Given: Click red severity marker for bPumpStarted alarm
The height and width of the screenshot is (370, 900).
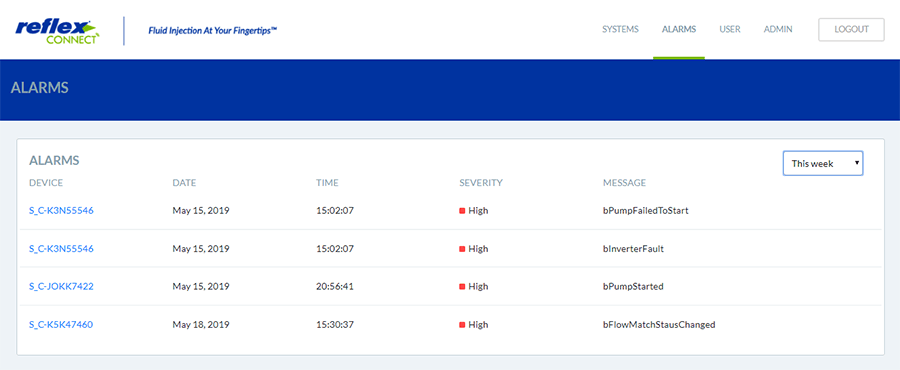Looking at the screenshot, I should coord(462,286).
